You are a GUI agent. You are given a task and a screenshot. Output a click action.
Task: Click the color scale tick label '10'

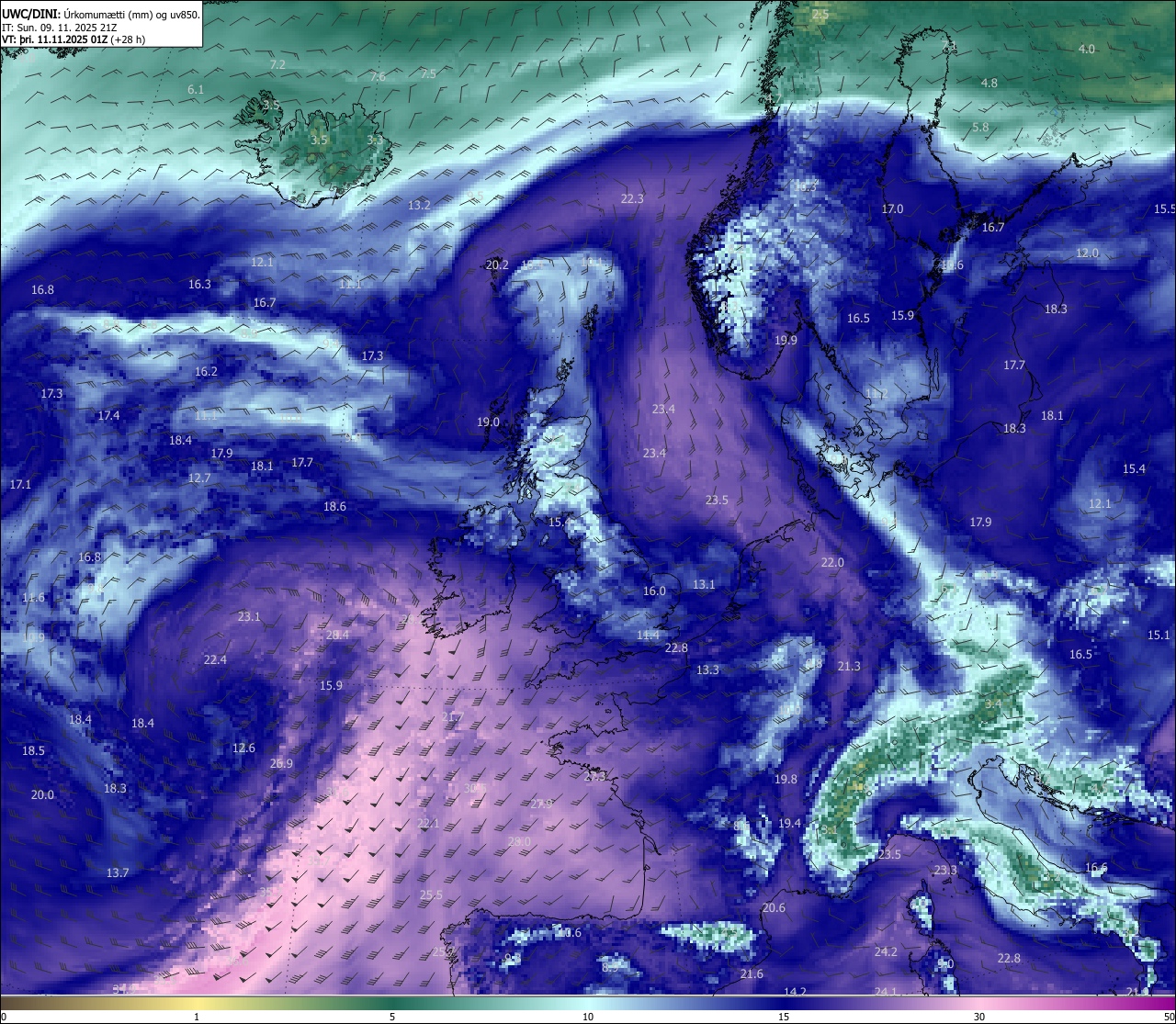click(588, 1017)
